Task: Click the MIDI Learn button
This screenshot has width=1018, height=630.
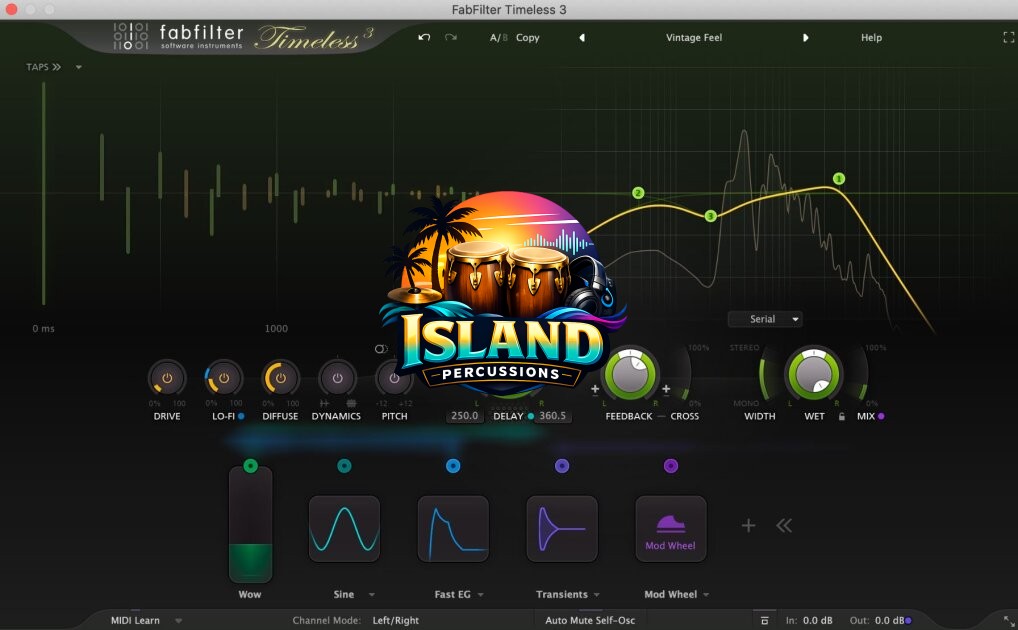Action: pos(135,620)
